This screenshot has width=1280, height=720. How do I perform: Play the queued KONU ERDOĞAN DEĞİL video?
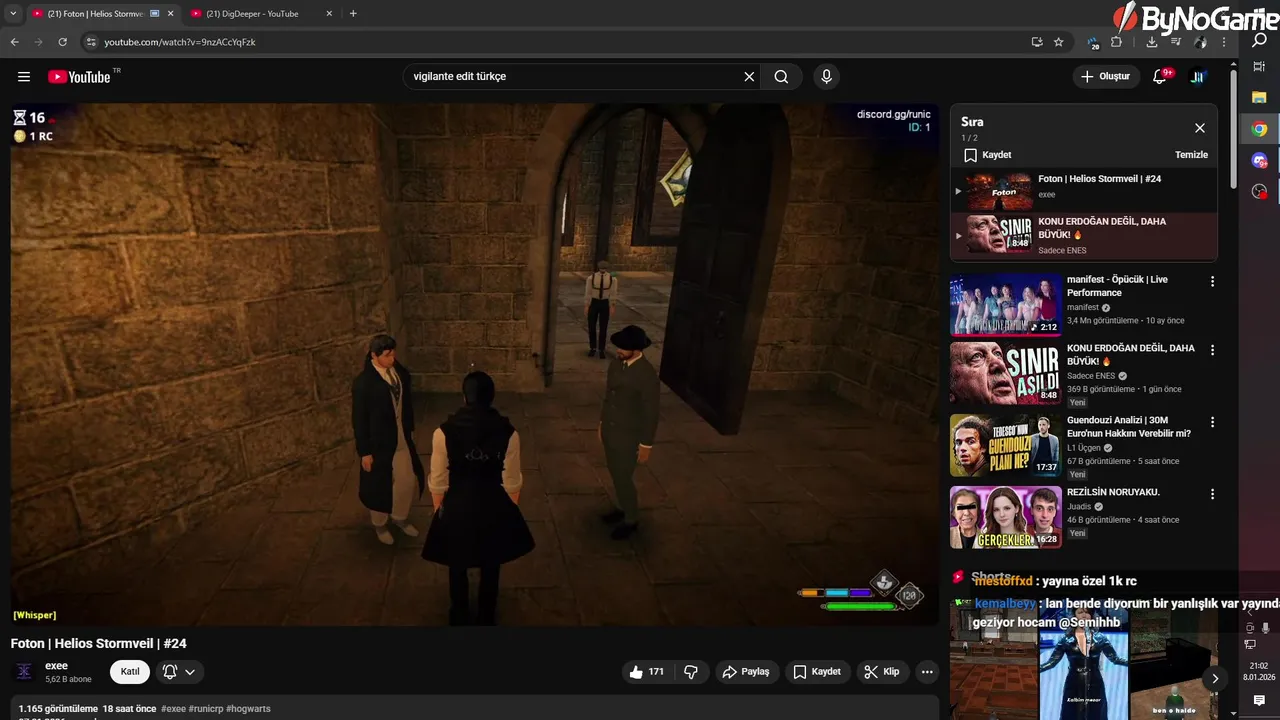(x=1084, y=235)
